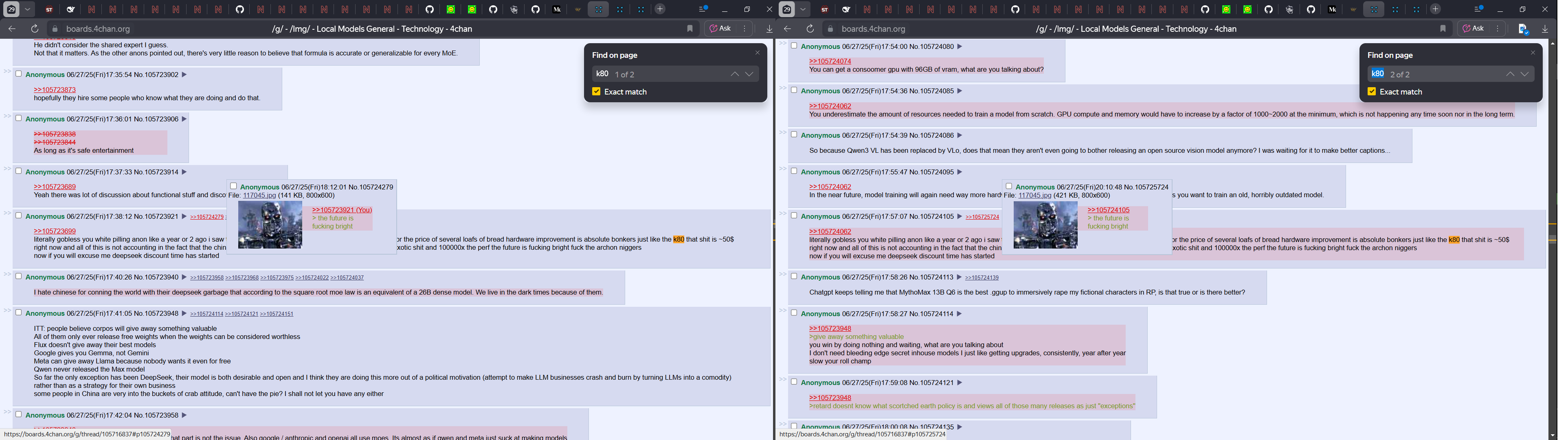Viewport: 1568px width, 440px height.
Task: Reload the page in the left window
Action: (35, 29)
